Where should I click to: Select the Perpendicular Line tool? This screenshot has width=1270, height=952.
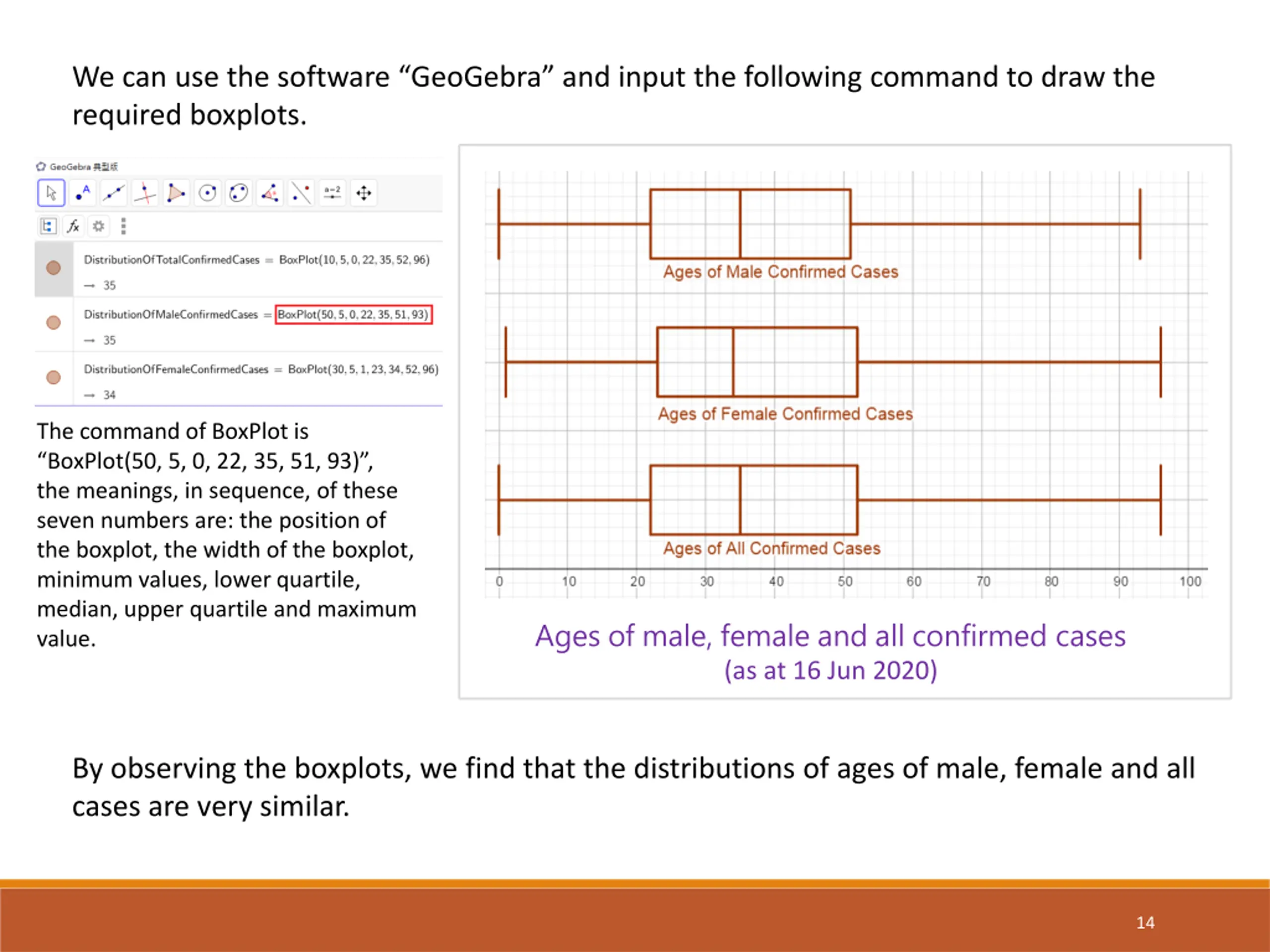pos(145,193)
